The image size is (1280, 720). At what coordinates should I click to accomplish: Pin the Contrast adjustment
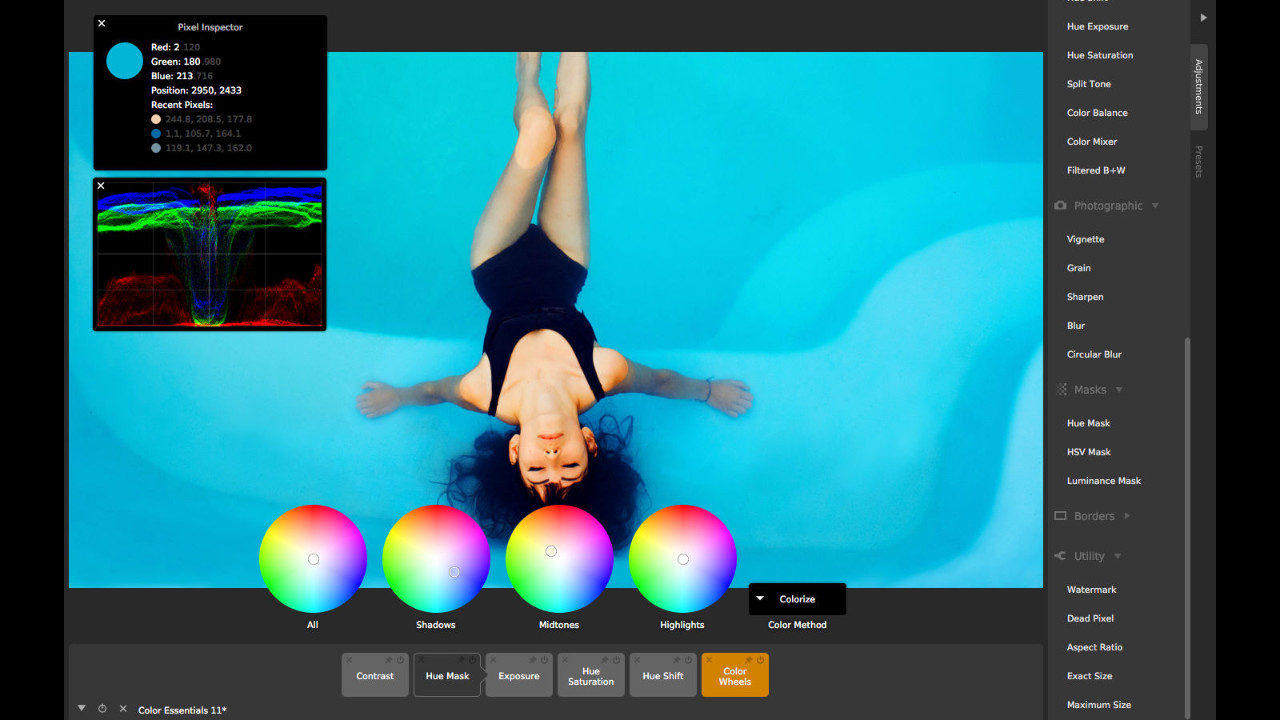pyautogui.click(x=388, y=658)
